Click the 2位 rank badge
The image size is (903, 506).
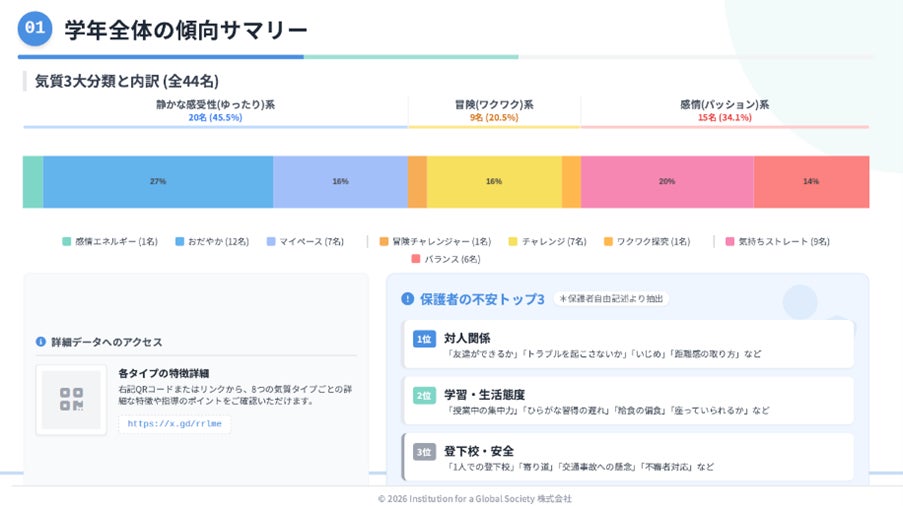click(x=424, y=395)
